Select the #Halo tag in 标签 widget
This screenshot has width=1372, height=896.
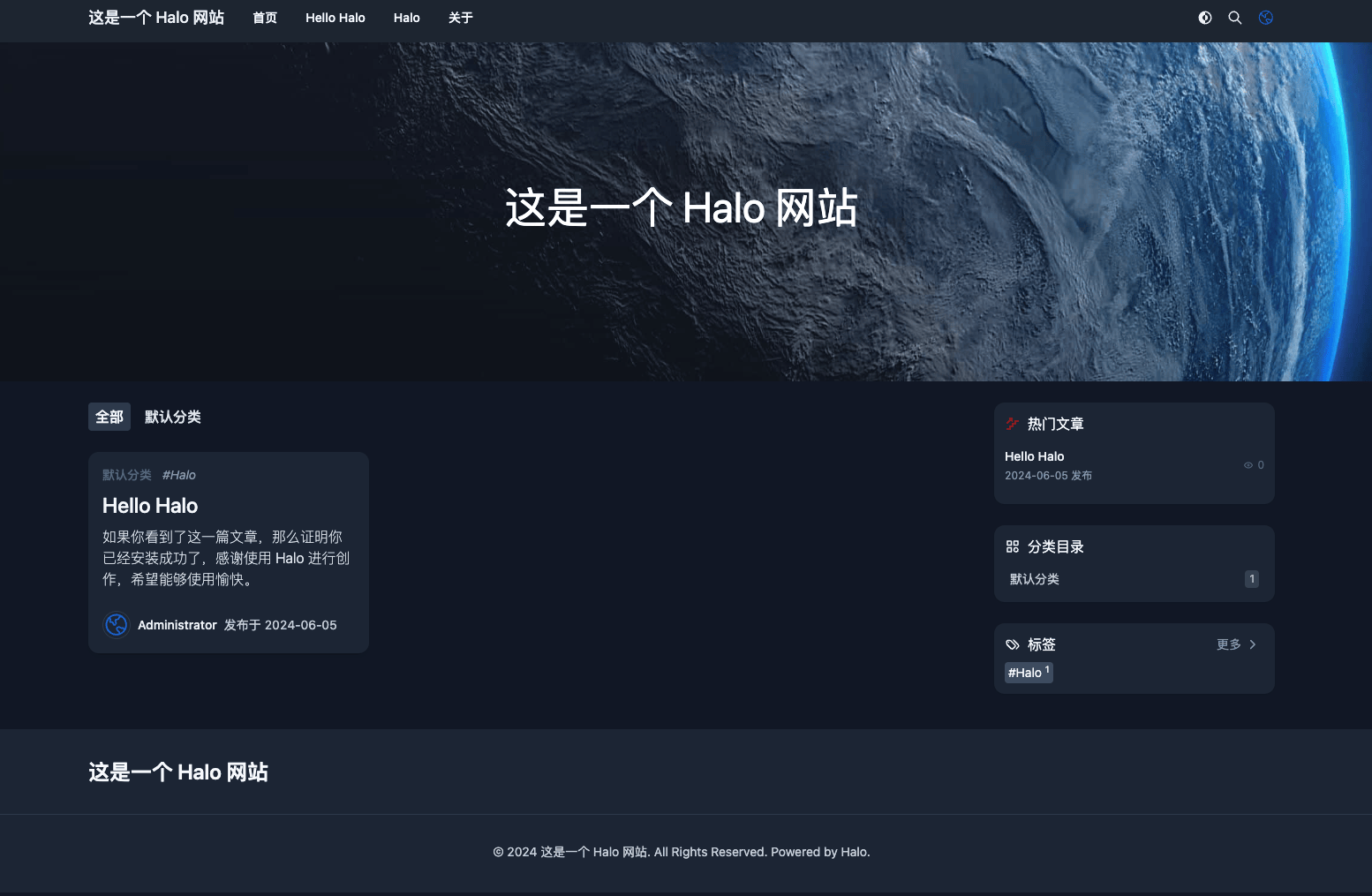pos(1029,673)
